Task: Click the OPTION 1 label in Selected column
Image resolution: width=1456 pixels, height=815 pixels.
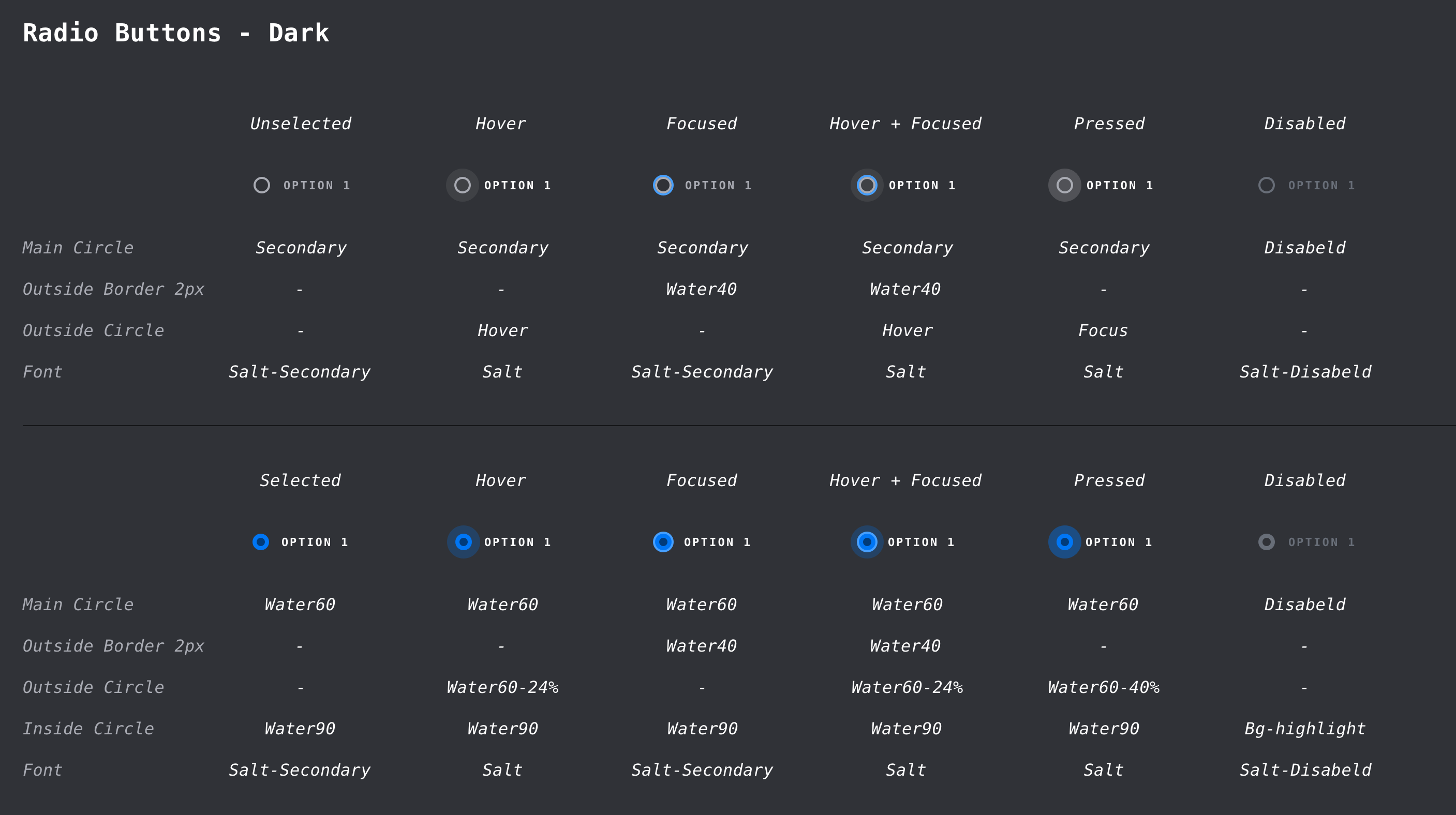Action: point(314,542)
